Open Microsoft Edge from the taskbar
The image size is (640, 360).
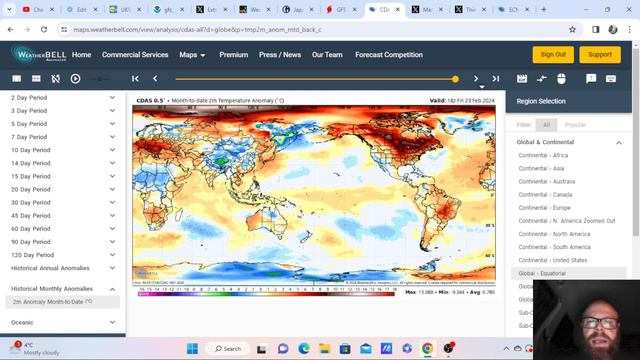(304, 349)
